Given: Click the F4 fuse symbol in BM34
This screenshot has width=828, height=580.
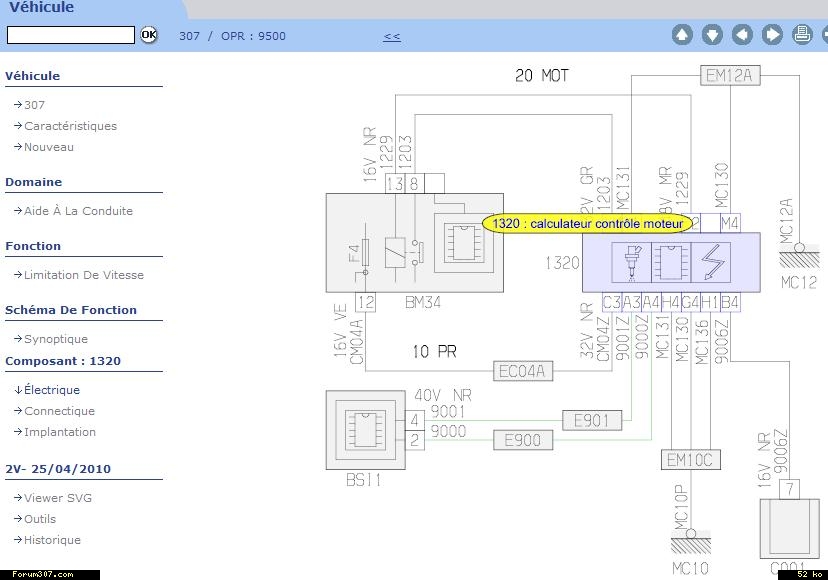Looking at the screenshot, I should point(364,254).
